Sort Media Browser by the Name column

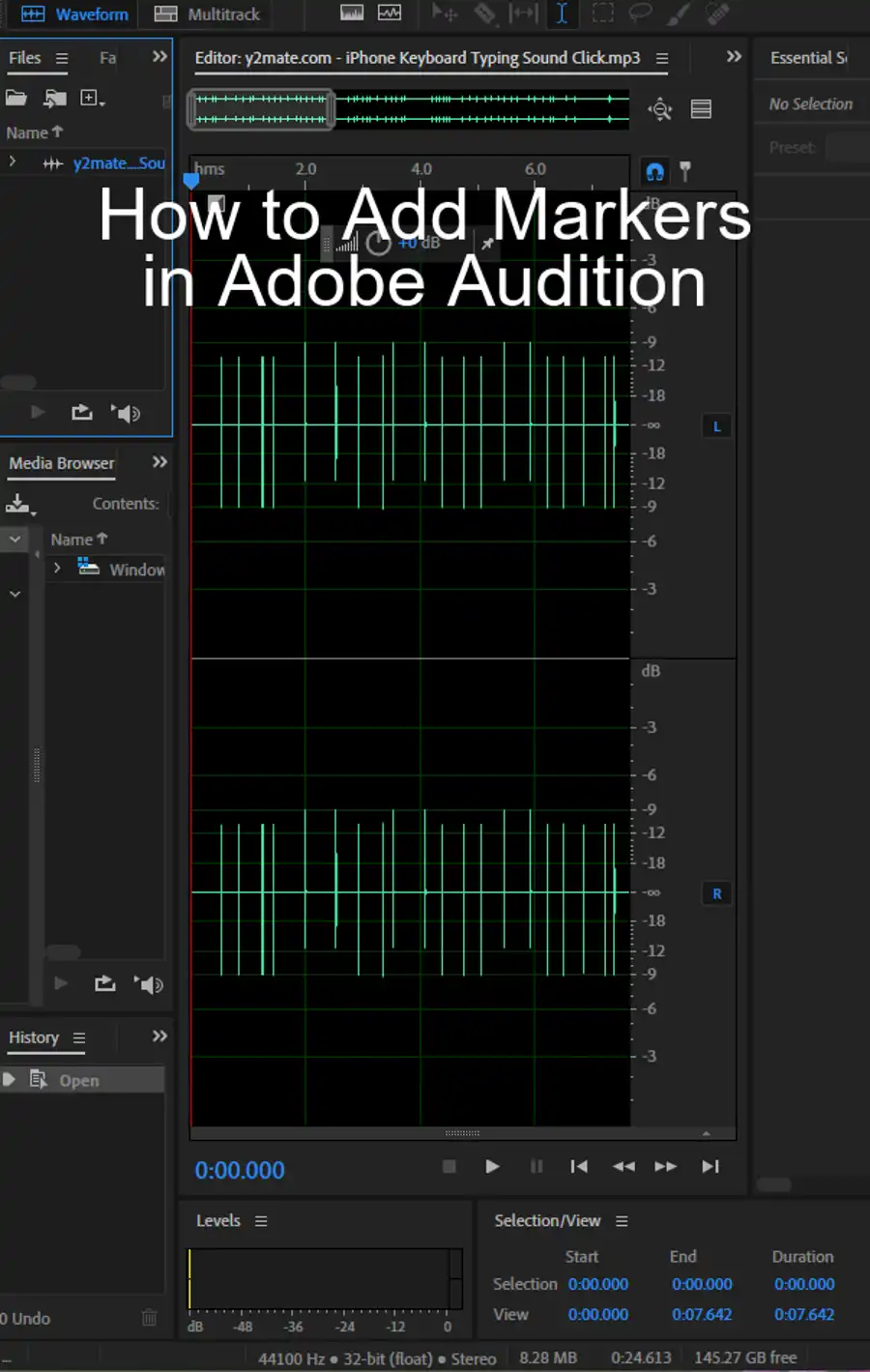tap(79, 540)
